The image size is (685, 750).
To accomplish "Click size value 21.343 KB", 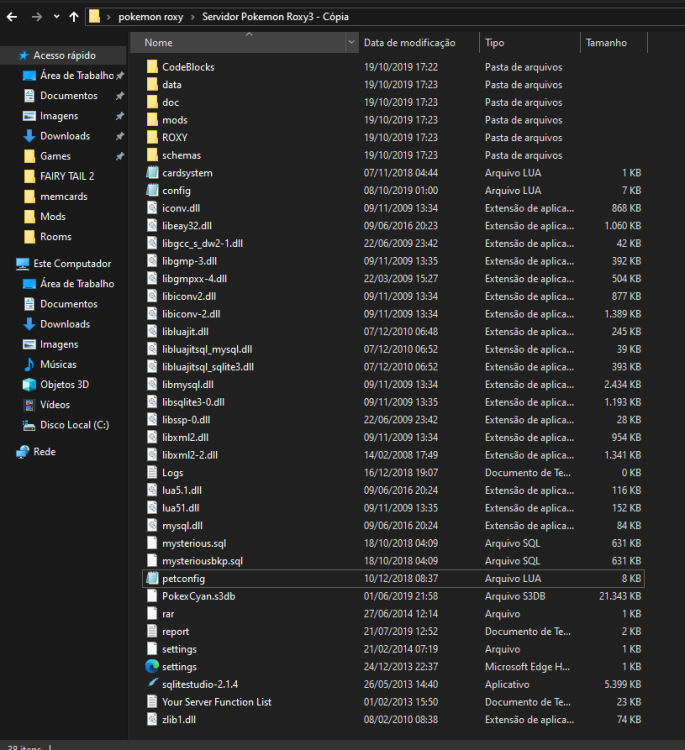I will coord(620,596).
